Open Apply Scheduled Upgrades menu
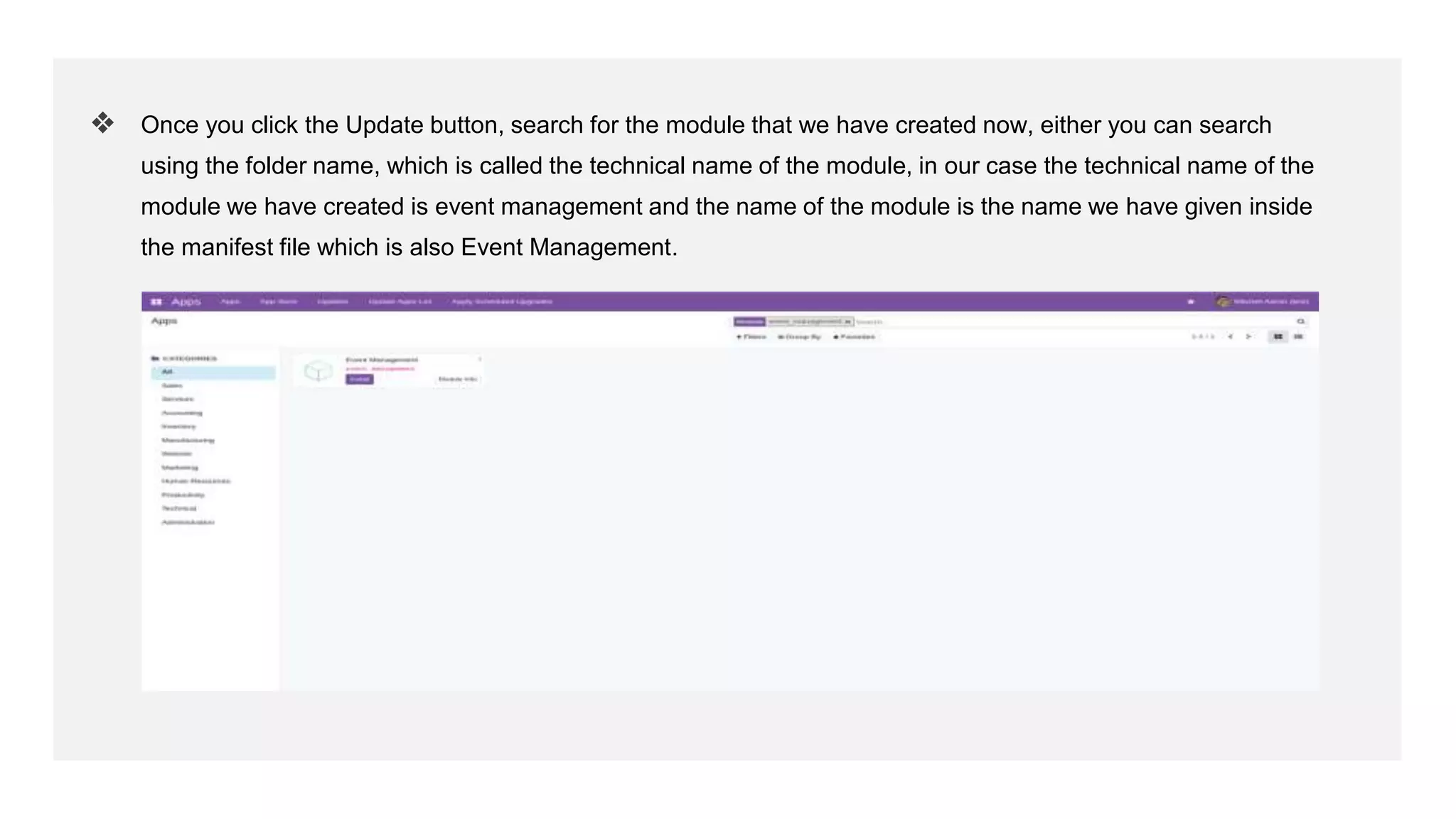Image resolution: width=1456 pixels, height=819 pixels. (x=502, y=301)
